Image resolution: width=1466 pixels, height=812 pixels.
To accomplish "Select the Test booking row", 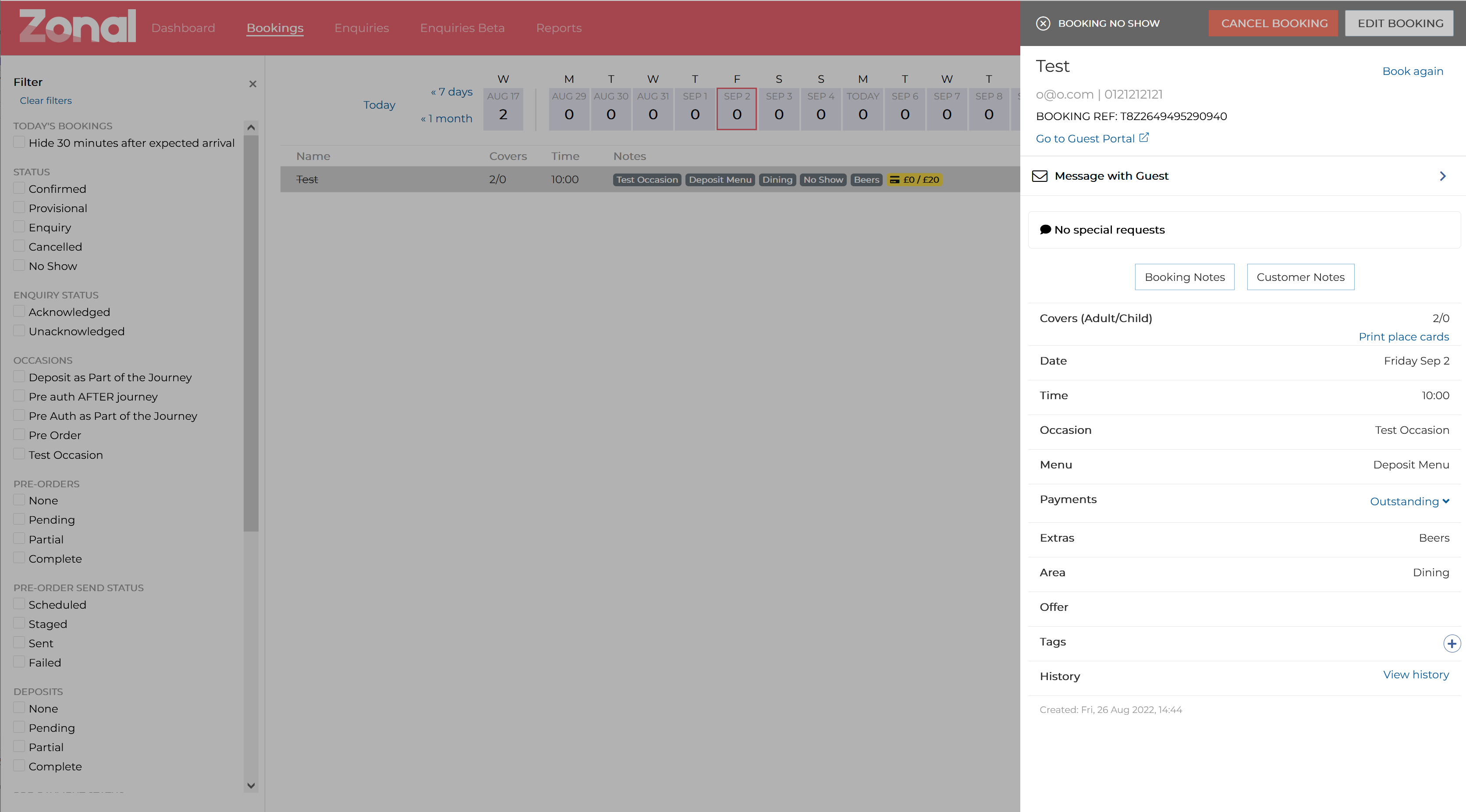I will pos(650,179).
